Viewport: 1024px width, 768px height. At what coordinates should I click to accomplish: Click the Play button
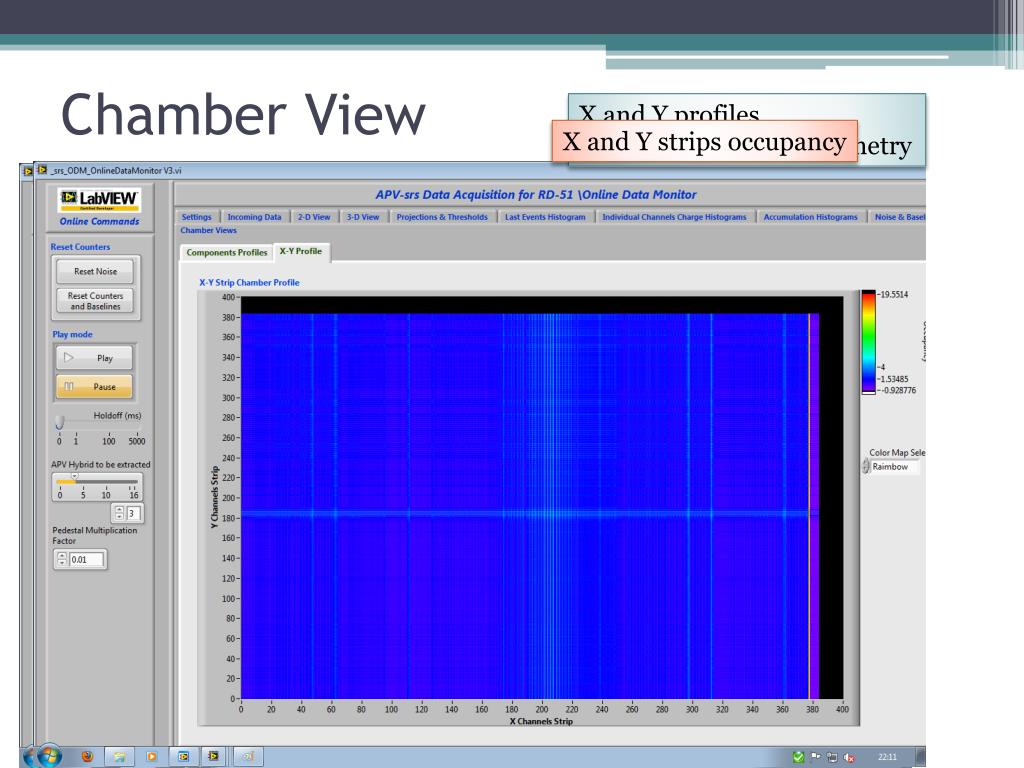tap(95, 358)
